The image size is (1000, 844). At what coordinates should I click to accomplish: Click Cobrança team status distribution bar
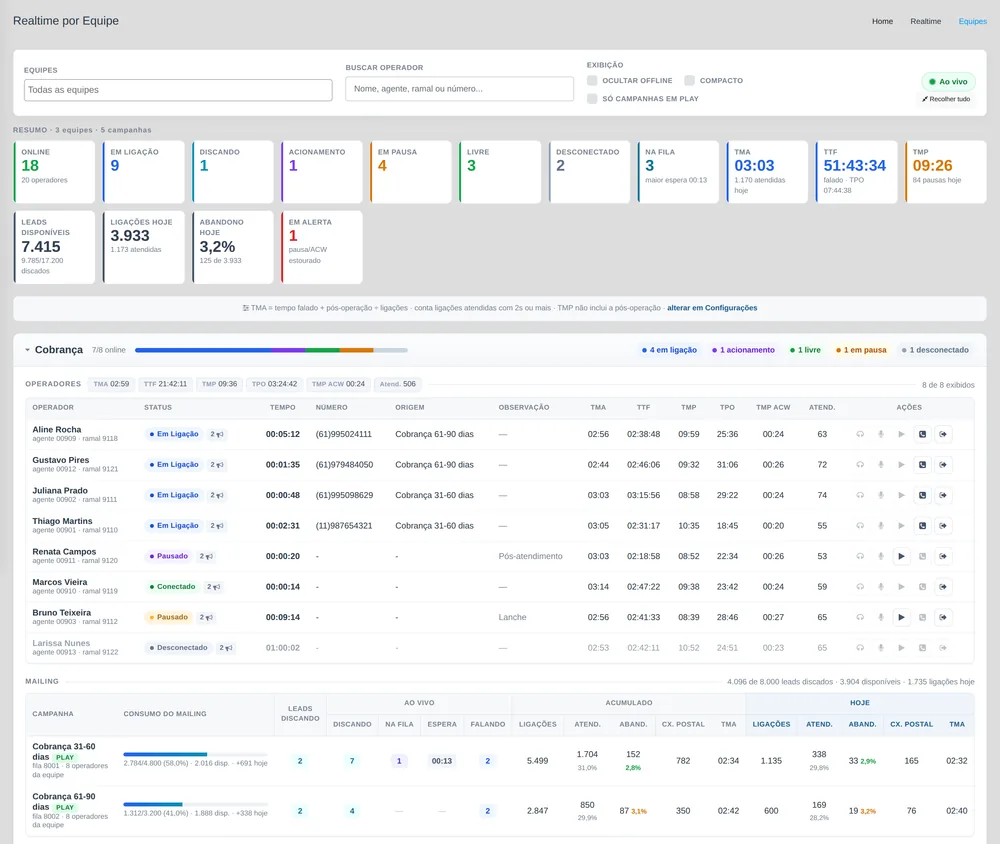tap(271, 350)
